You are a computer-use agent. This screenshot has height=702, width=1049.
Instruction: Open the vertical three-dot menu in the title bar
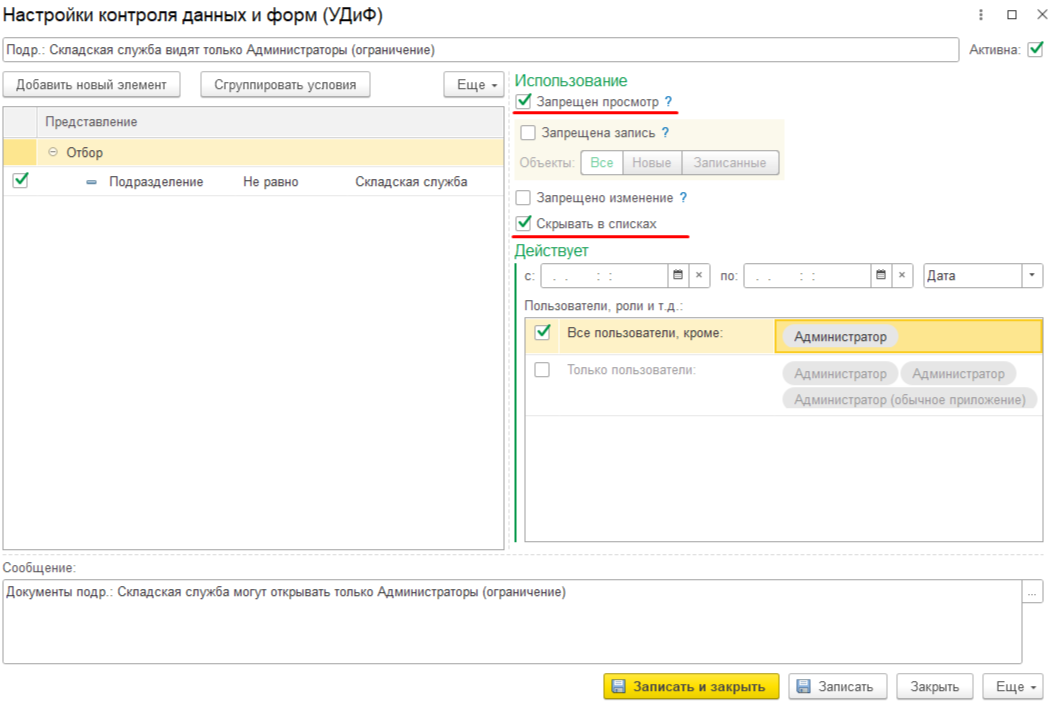pyautogui.click(x=981, y=15)
